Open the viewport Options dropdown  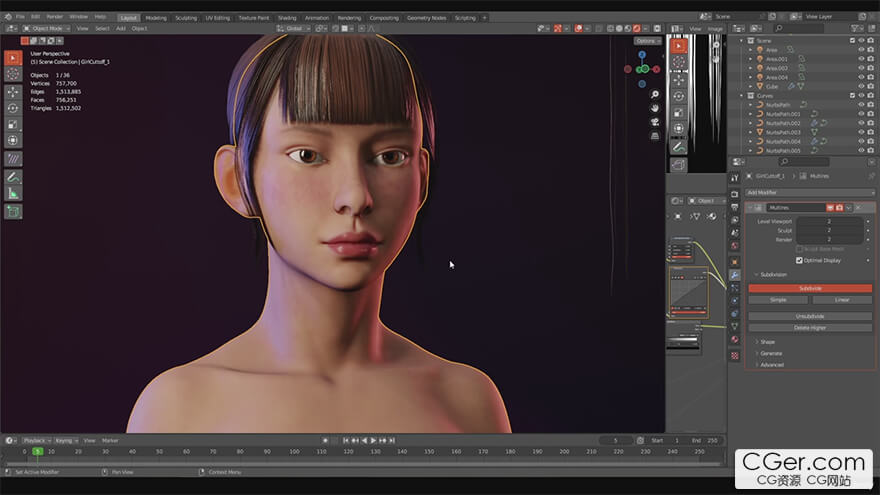(648, 41)
